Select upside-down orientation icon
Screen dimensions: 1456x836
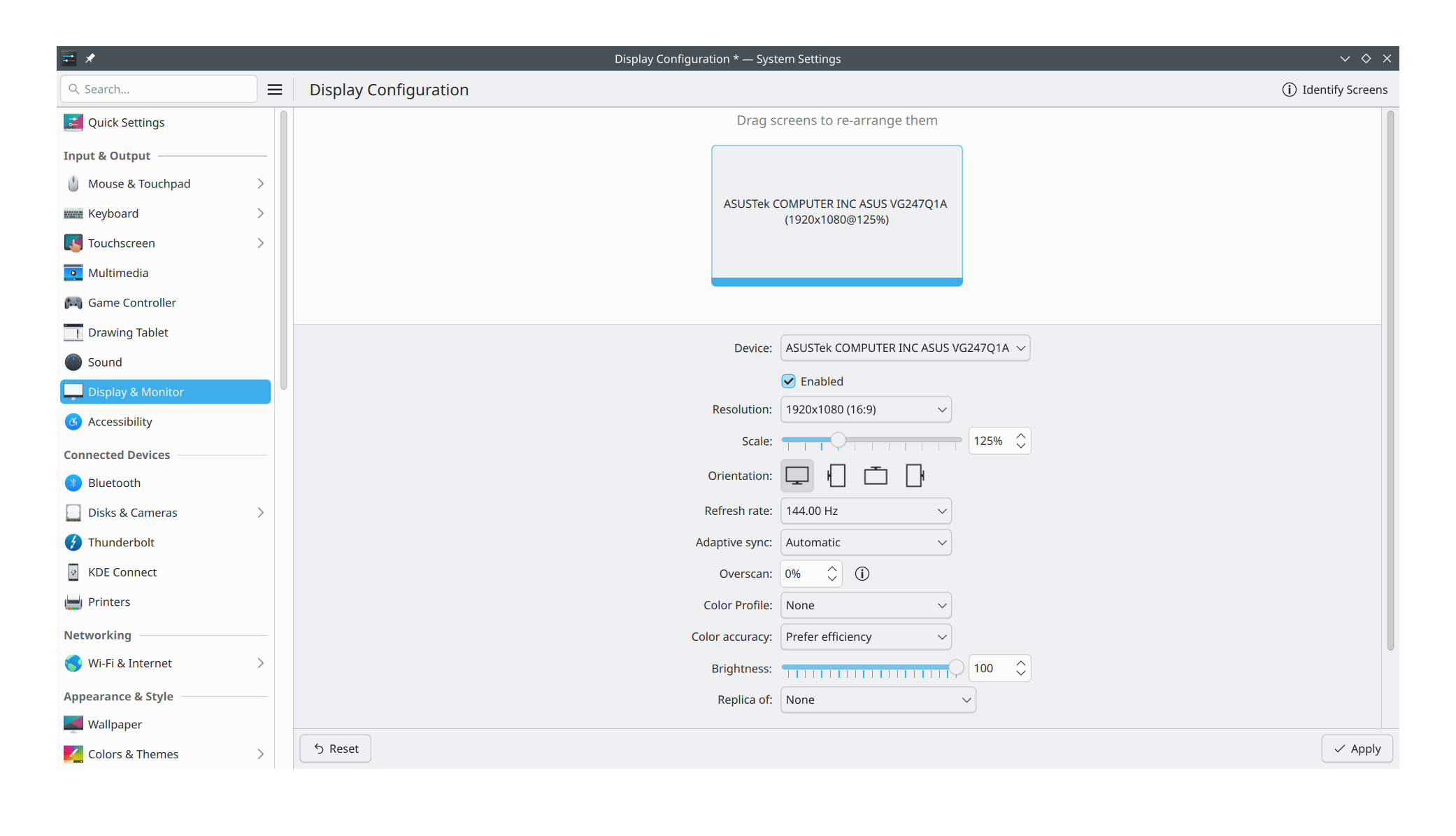click(876, 476)
